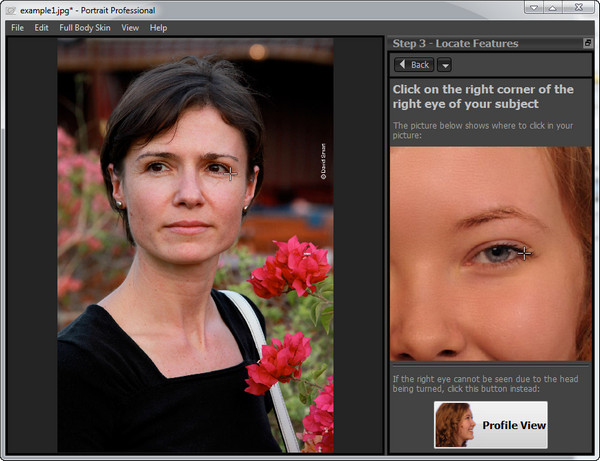Open the View menu

point(130,28)
